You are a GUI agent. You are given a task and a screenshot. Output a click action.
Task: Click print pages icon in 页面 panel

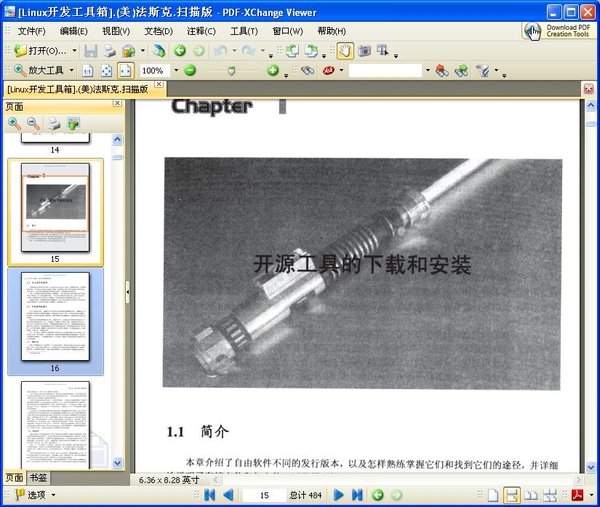point(54,124)
